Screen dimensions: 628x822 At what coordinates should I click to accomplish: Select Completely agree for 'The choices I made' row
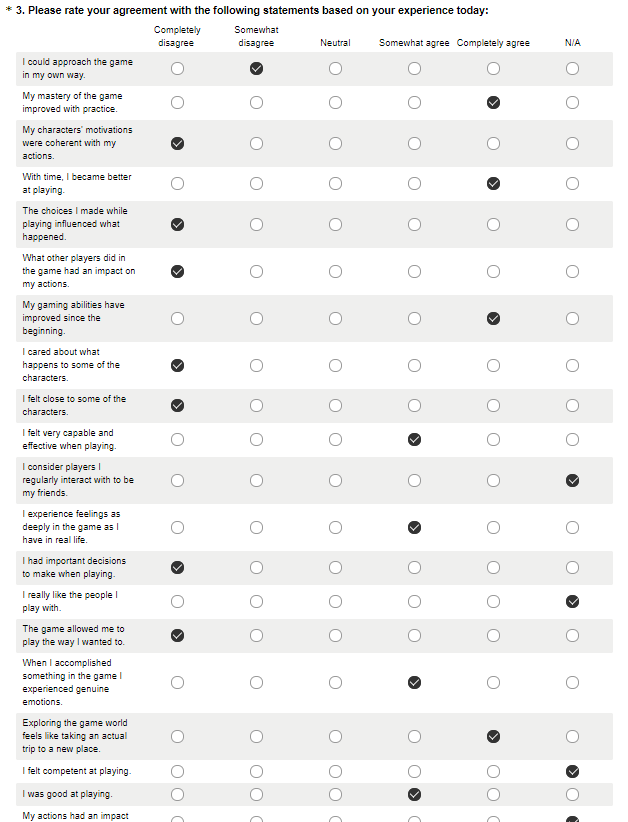pos(493,224)
